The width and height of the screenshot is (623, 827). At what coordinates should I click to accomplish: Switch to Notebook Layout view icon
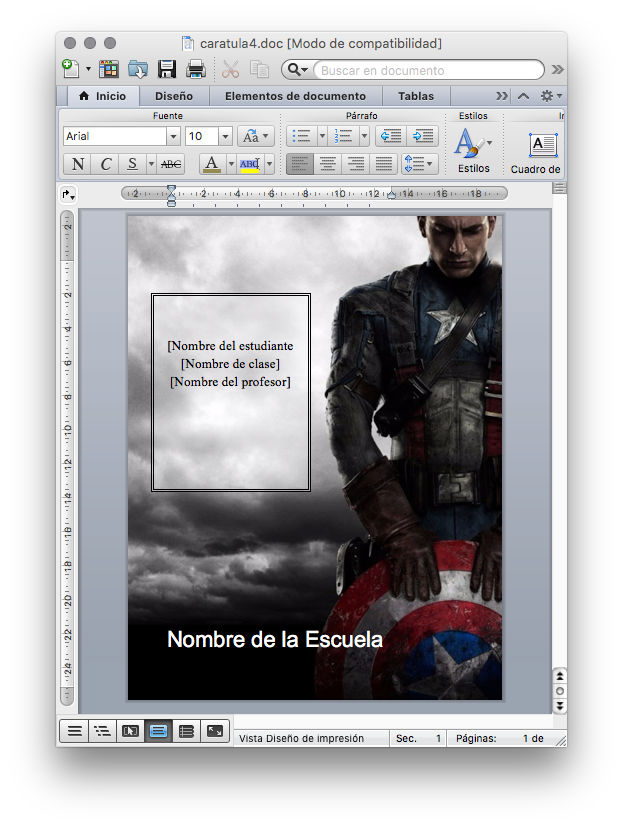click(x=186, y=731)
